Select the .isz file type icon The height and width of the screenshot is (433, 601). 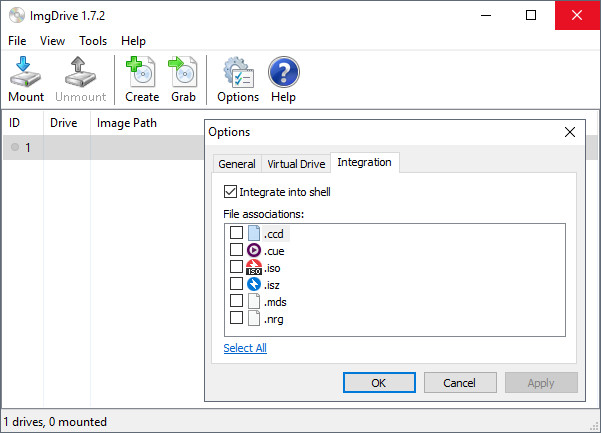pyautogui.click(x=254, y=284)
